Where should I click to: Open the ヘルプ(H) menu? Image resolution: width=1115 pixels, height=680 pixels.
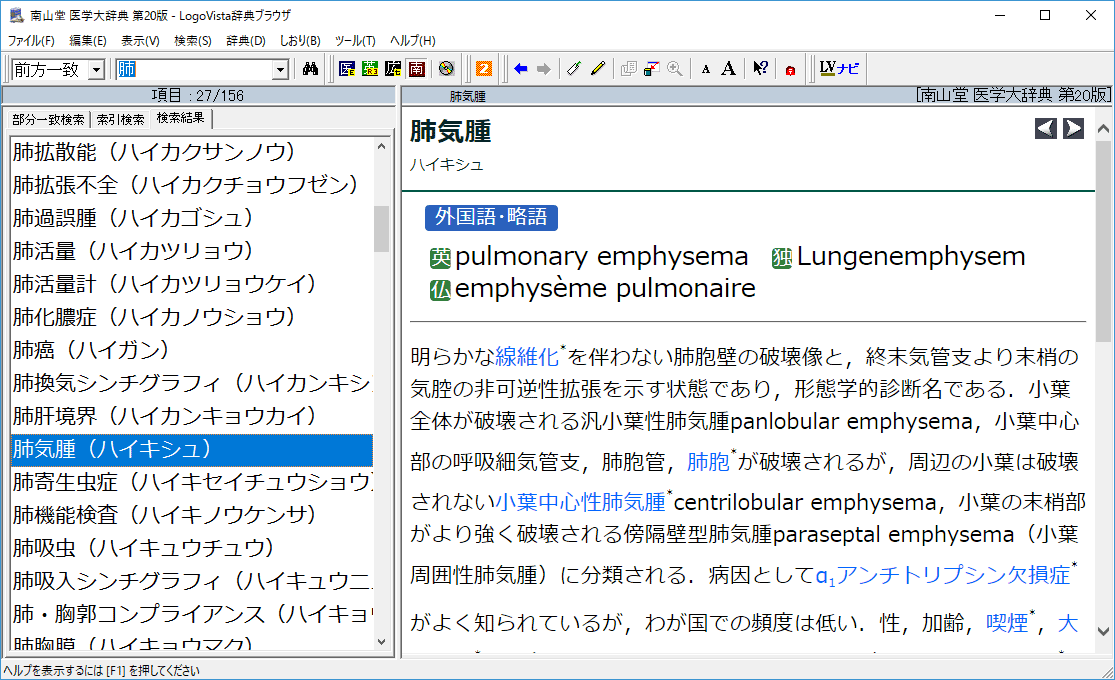(412, 41)
